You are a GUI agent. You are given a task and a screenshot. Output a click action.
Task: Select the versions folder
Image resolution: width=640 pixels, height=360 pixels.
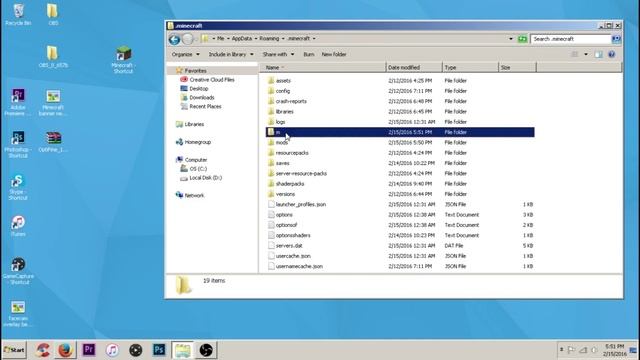(285, 194)
